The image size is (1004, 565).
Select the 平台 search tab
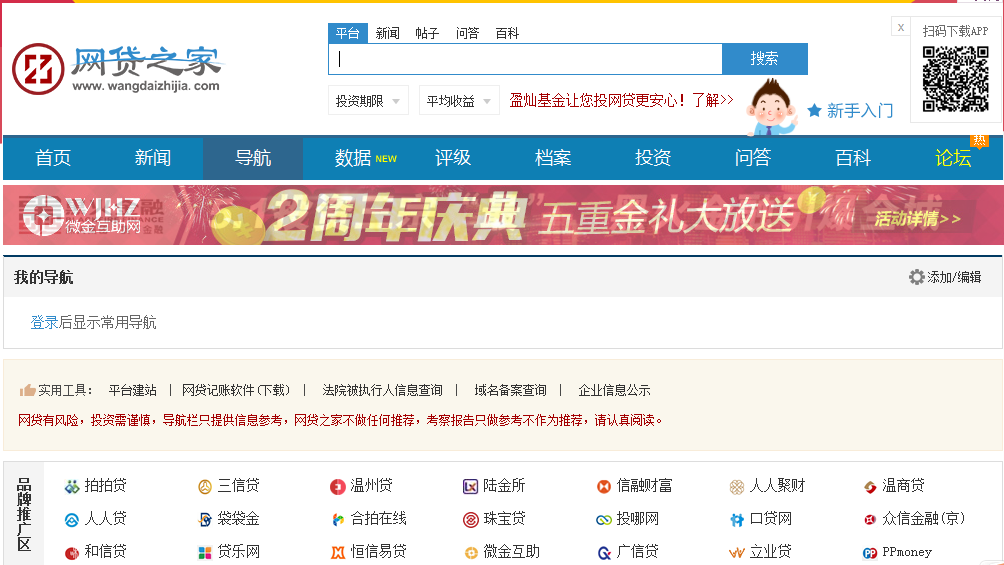pyautogui.click(x=348, y=33)
